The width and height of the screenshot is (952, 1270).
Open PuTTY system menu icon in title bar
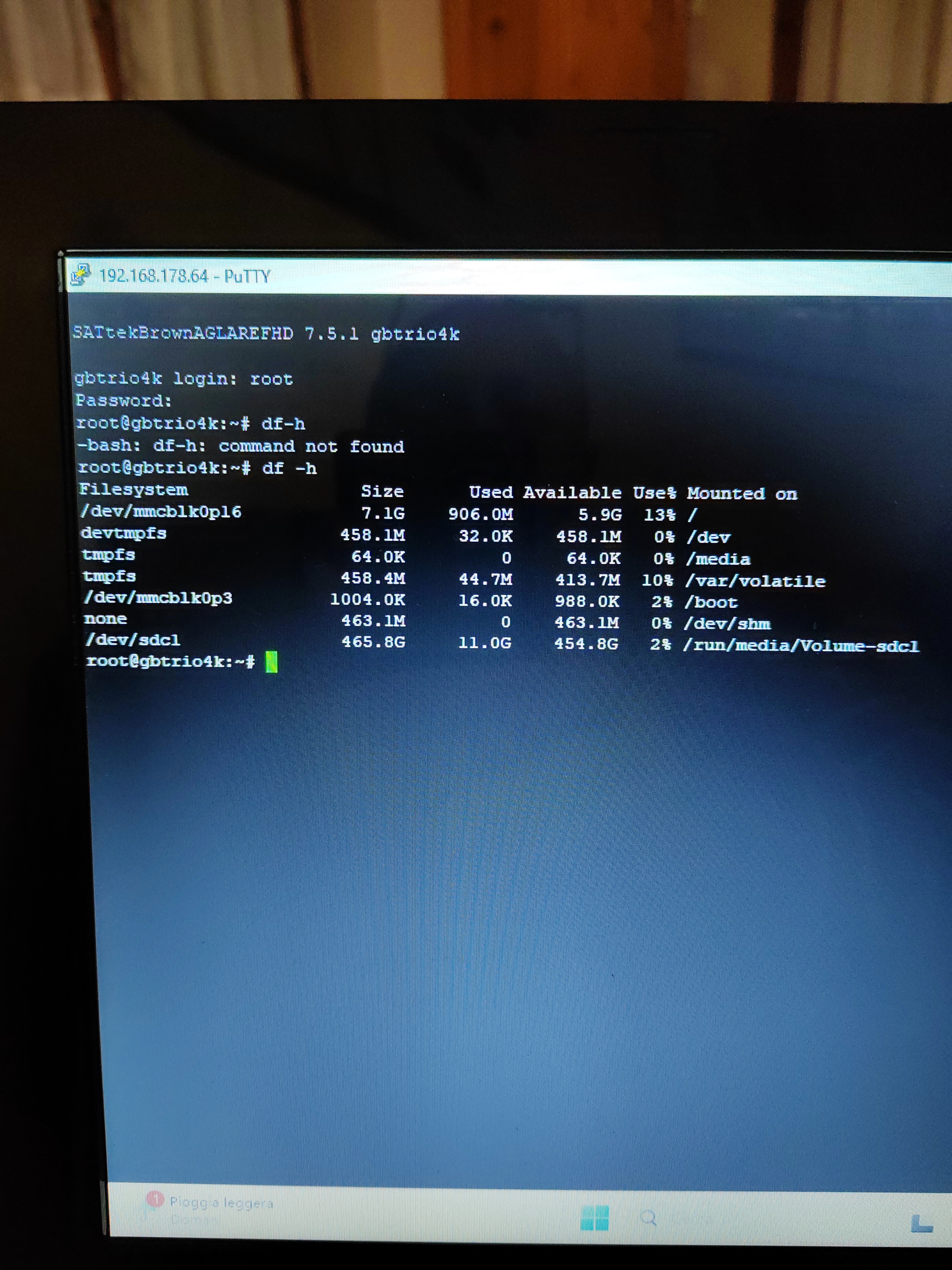pos(81,275)
